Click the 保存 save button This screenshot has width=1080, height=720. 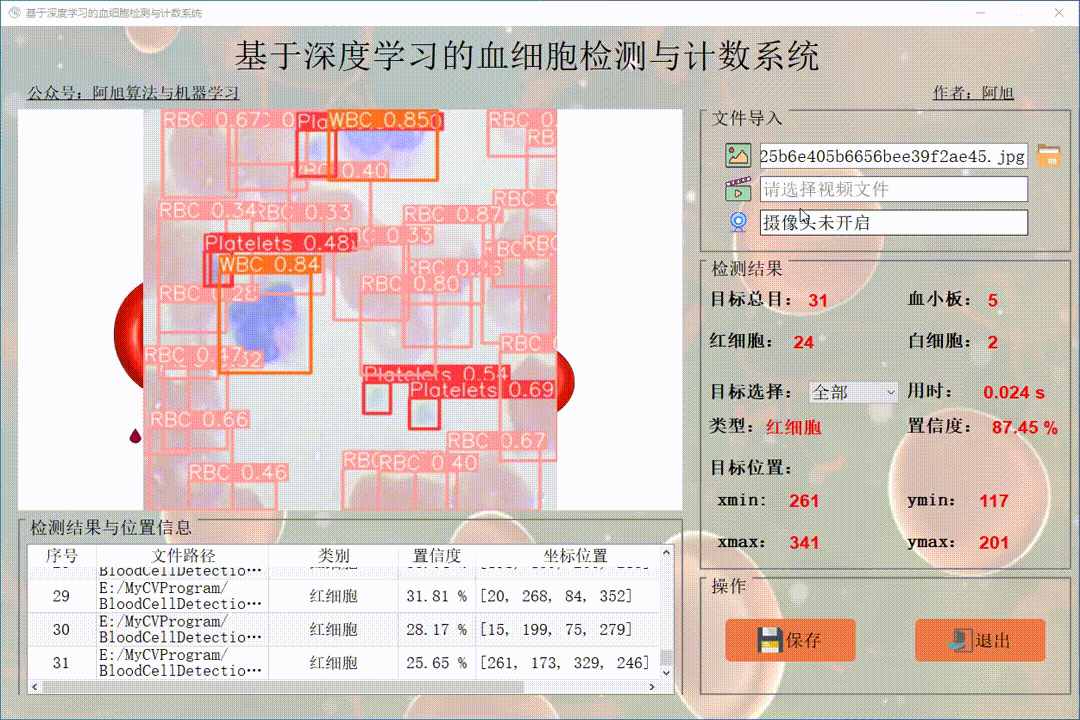coord(790,640)
